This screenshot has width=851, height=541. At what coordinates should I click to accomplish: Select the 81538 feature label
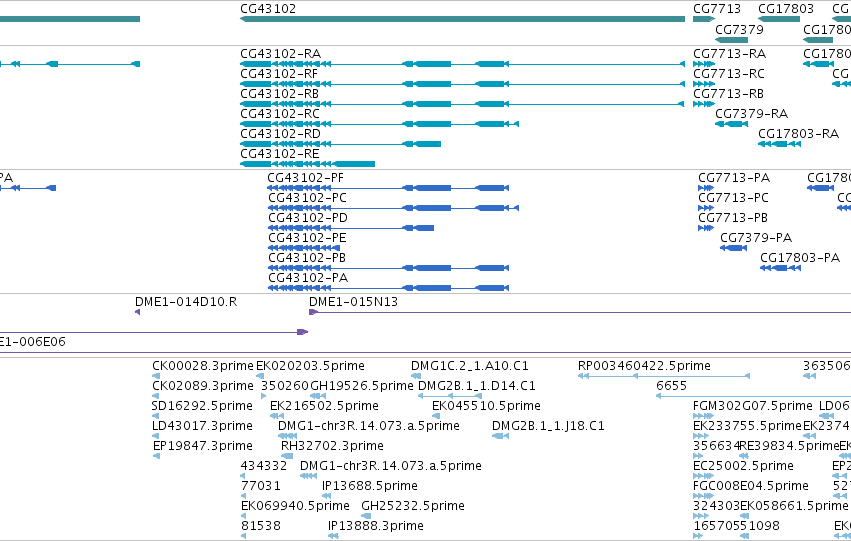(261, 527)
